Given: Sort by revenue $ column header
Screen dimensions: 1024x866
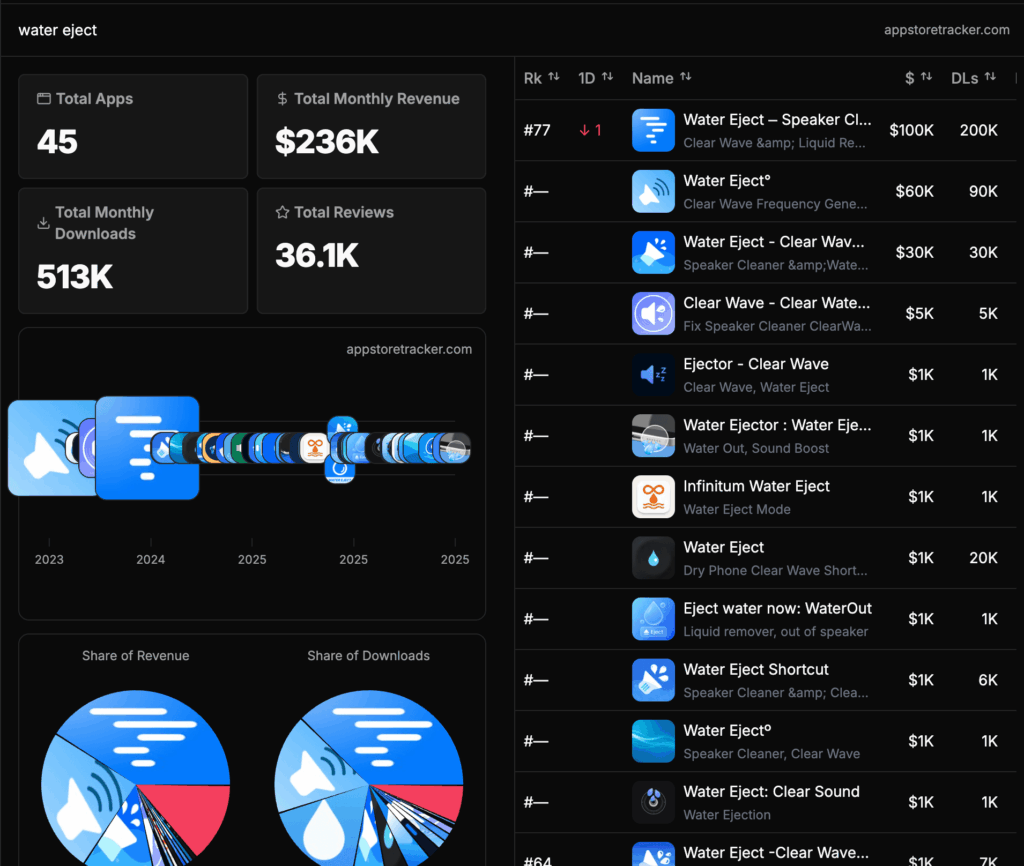Looking at the screenshot, I should (919, 78).
